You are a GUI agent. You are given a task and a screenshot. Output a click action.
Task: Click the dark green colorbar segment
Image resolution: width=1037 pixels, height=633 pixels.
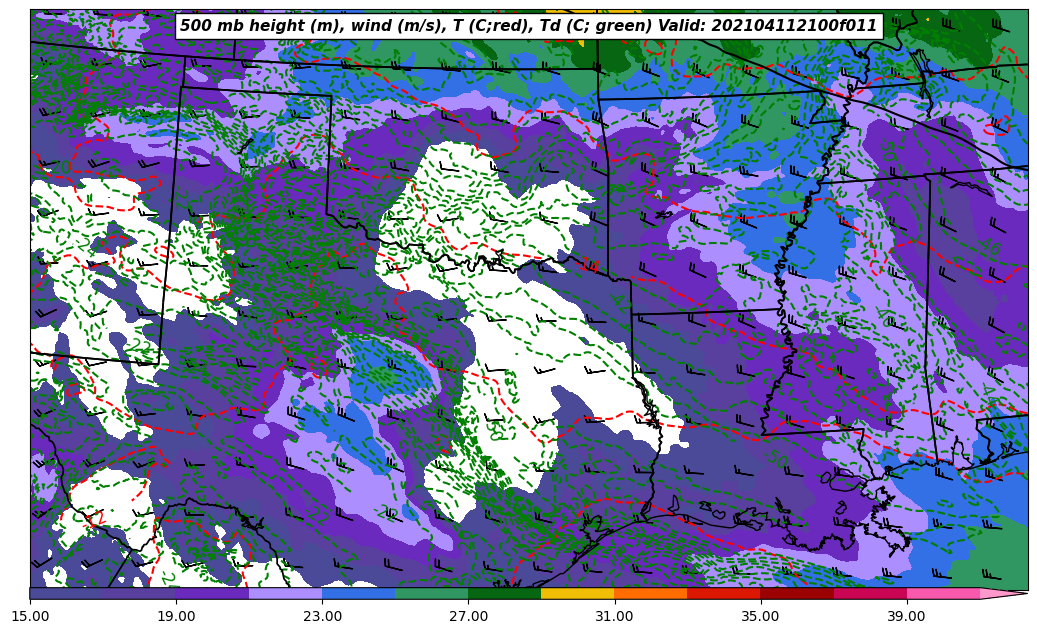pyautogui.click(x=504, y=593)
